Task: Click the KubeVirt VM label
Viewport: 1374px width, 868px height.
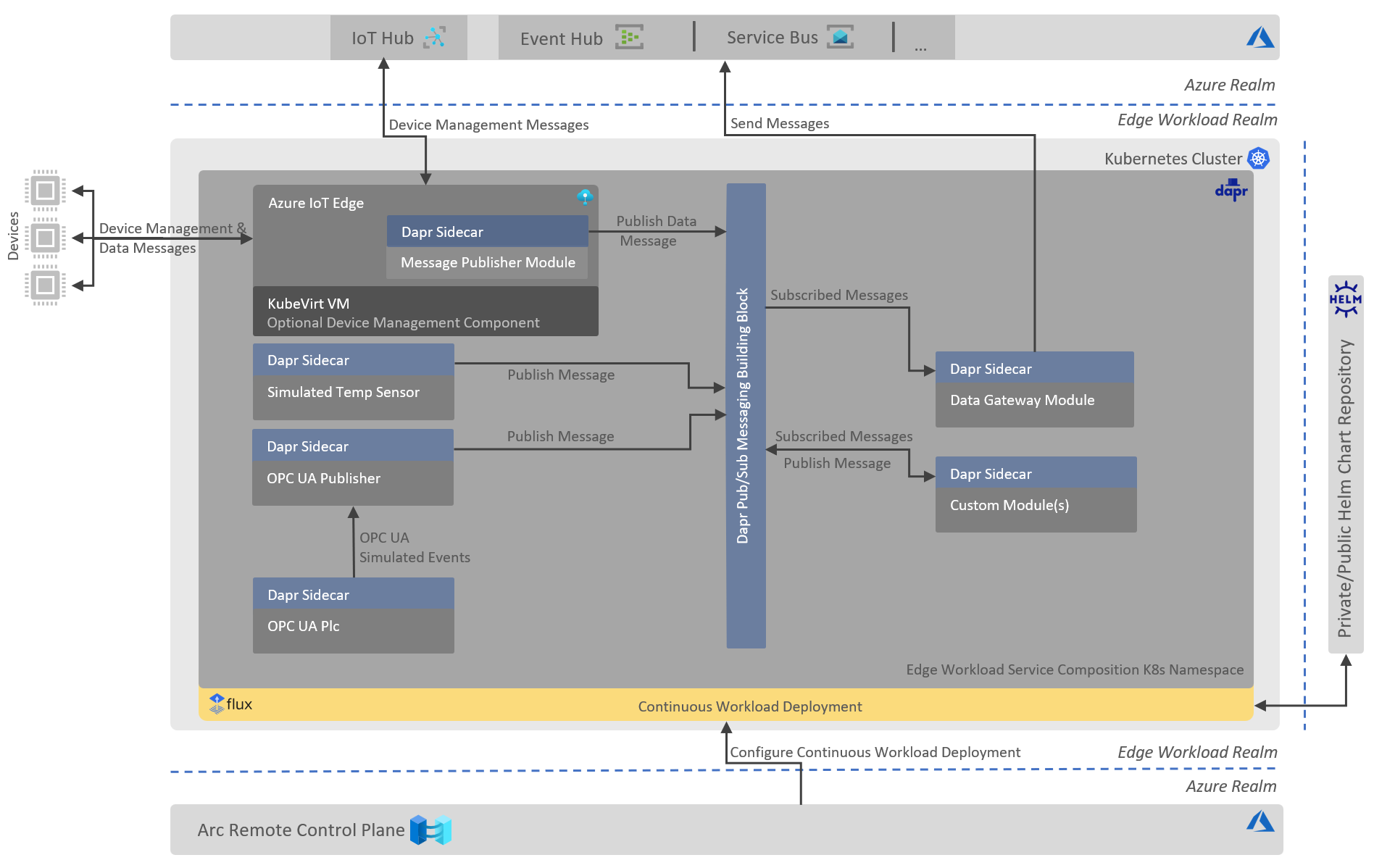Action: click(308, 304)
